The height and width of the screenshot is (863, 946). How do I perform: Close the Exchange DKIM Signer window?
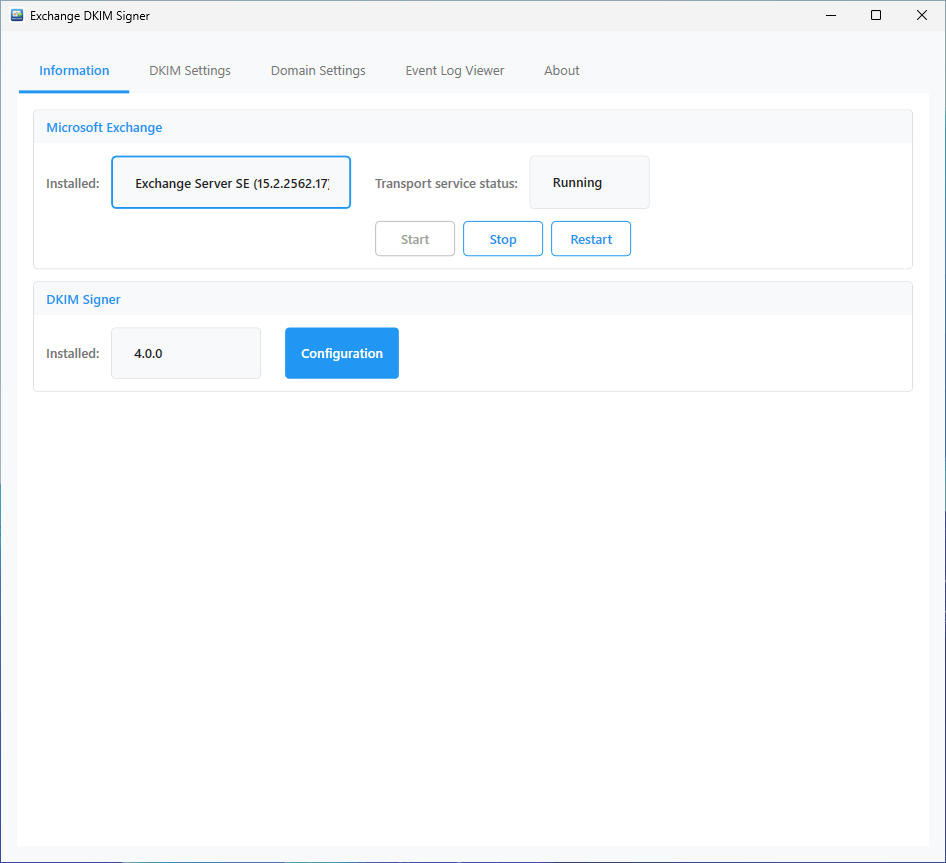click(x=921, y=16)
